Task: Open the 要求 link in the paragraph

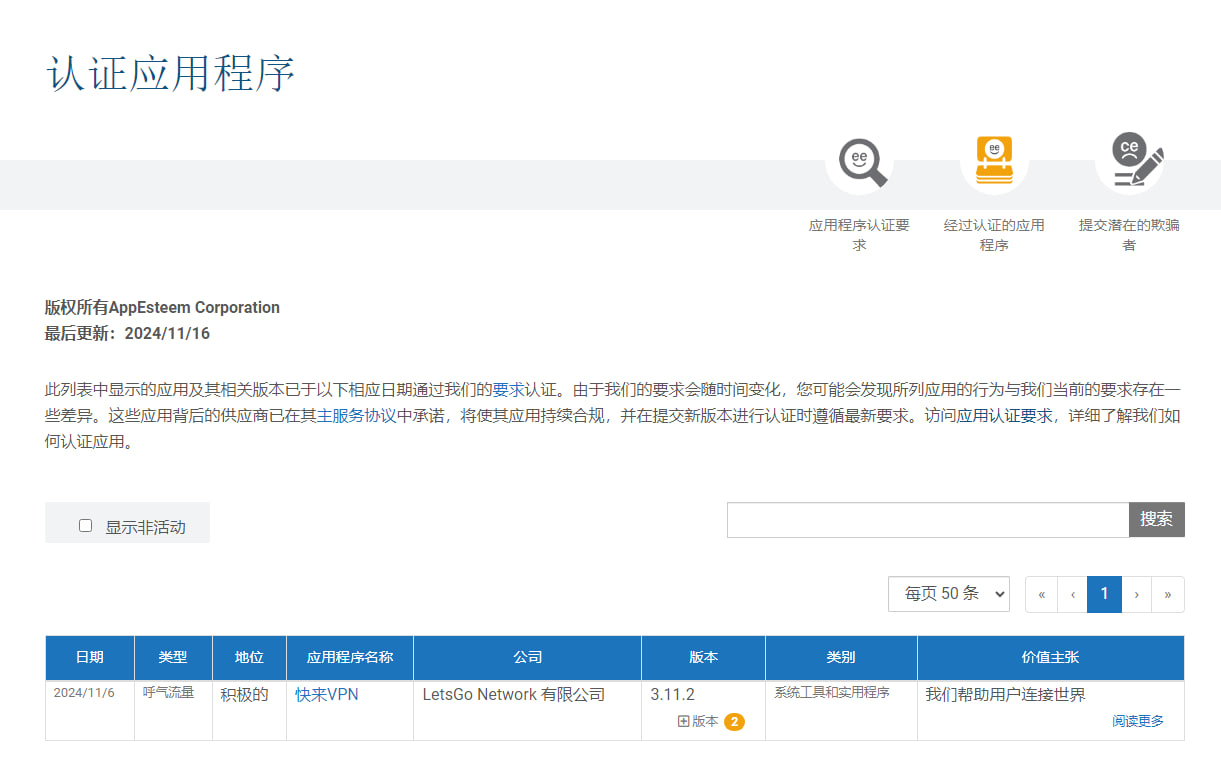Action: point(508,389)
